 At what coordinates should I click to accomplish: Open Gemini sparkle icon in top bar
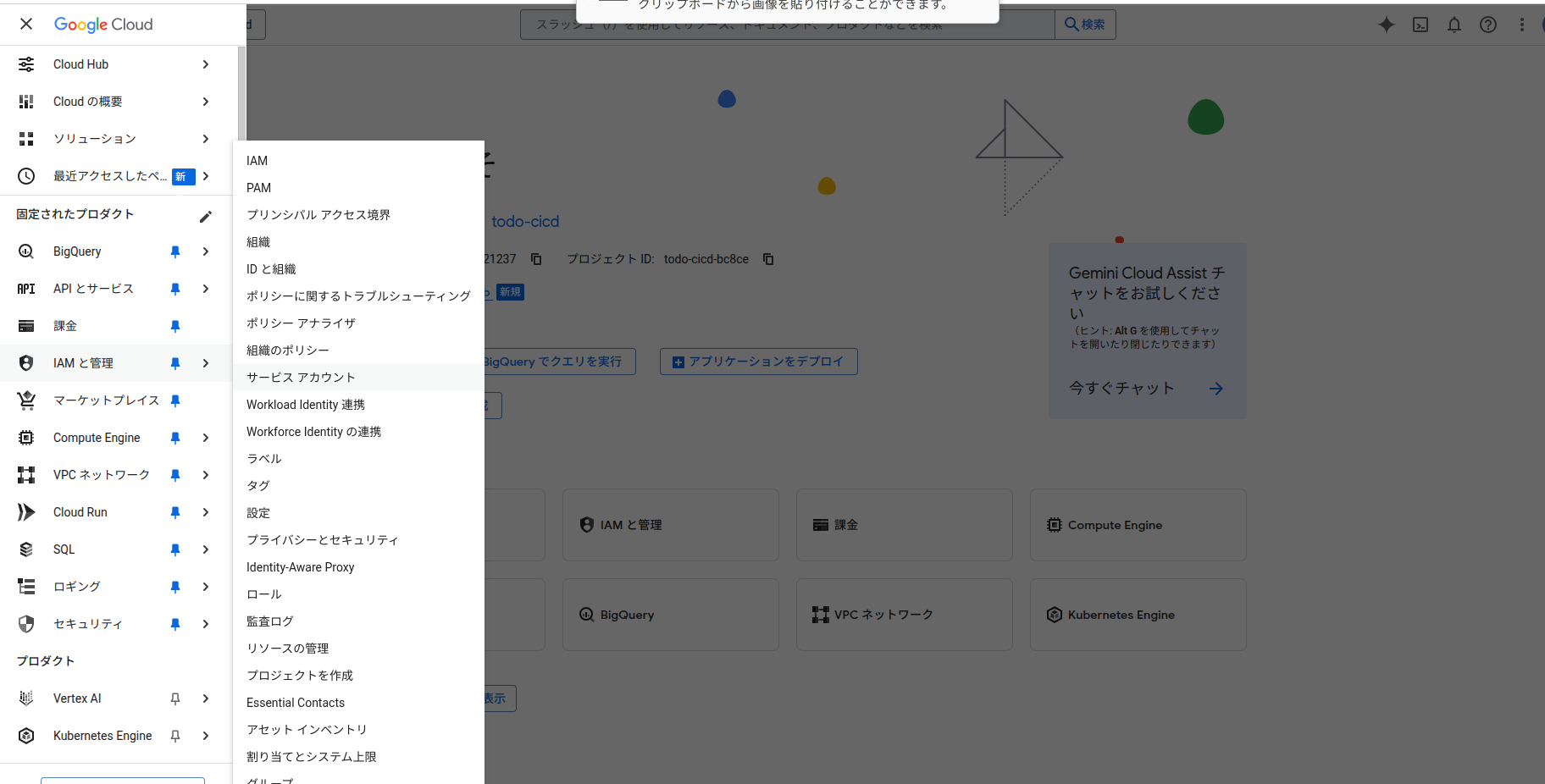1387,25
